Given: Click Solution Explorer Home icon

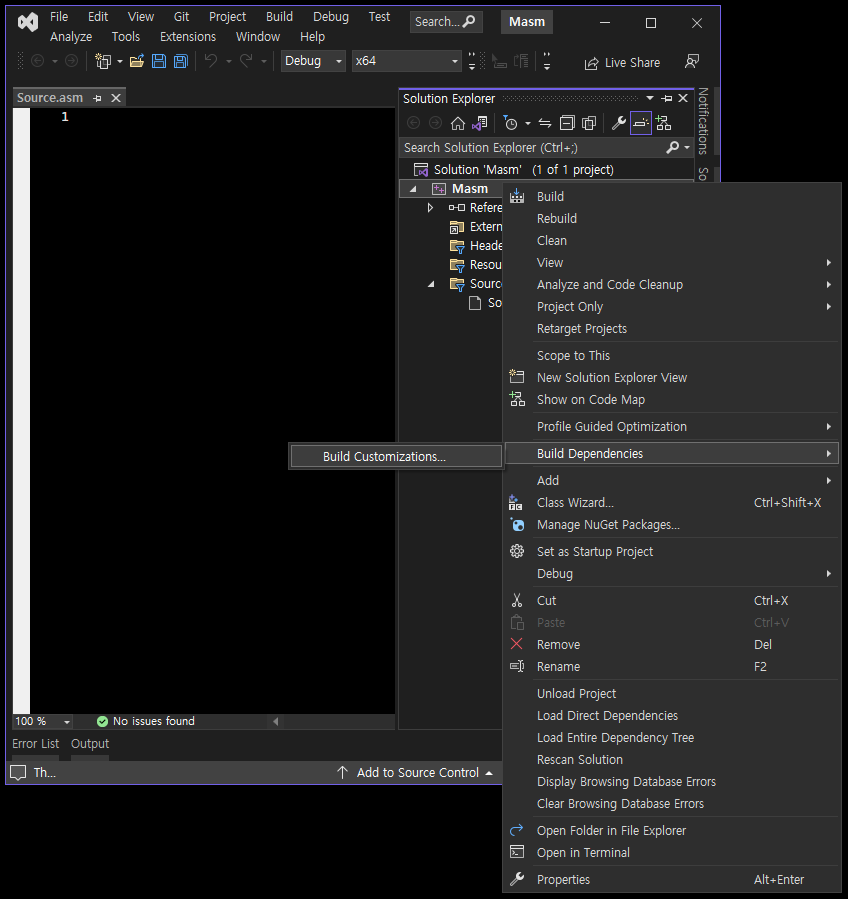Looking at the screenshot, I should click(x=458, y=123).
